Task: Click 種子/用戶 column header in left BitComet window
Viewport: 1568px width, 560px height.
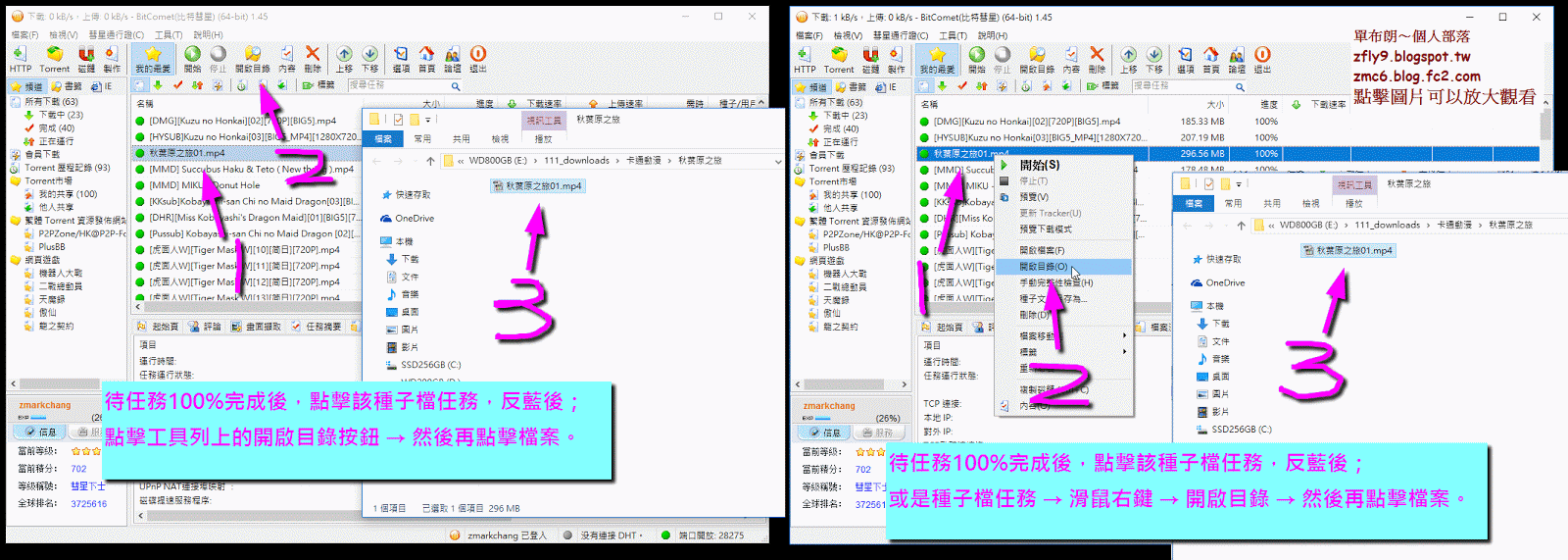Action: click(x=738, y=103)
